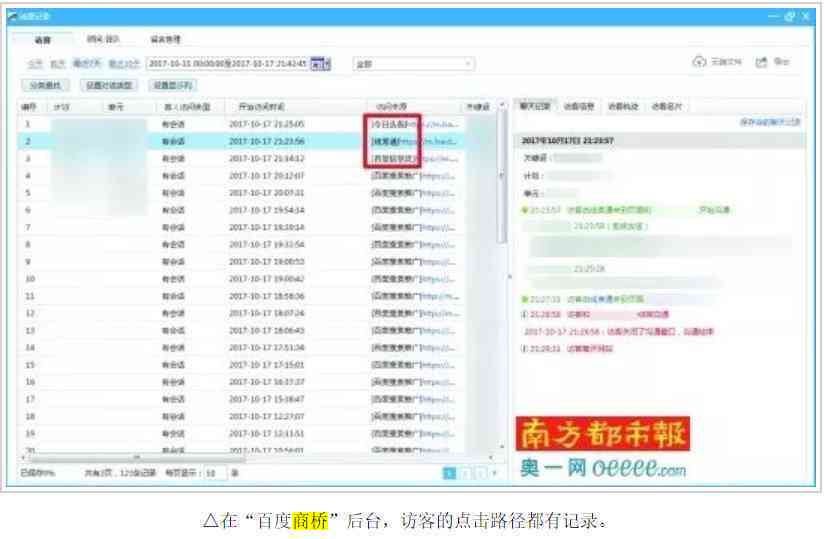The height and width of the screenshot is (539, 825).
Task: Select the highlighted record at 21:23:56
Action: (257, 141)
